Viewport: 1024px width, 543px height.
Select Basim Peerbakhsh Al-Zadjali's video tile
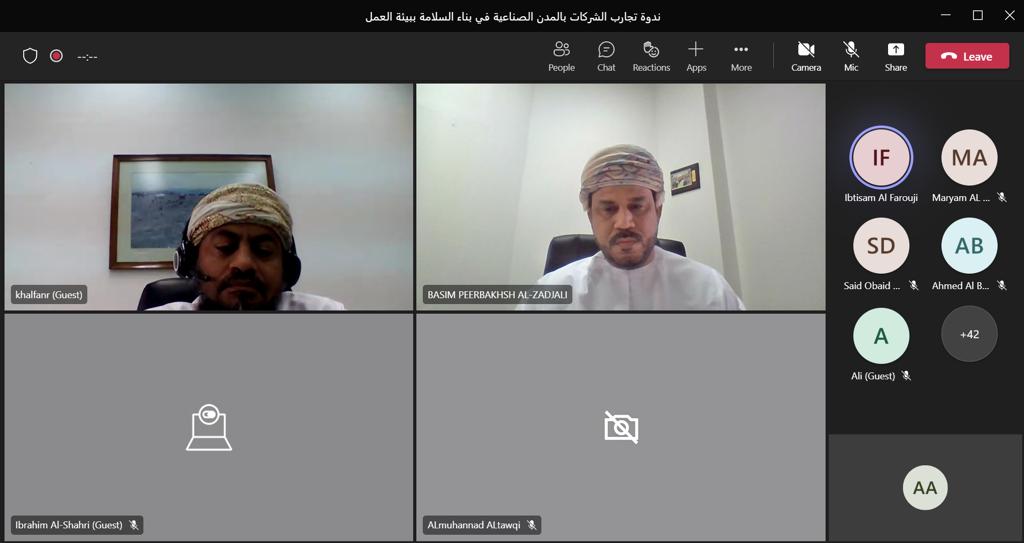pyautogui.click(x=620, y=196)
